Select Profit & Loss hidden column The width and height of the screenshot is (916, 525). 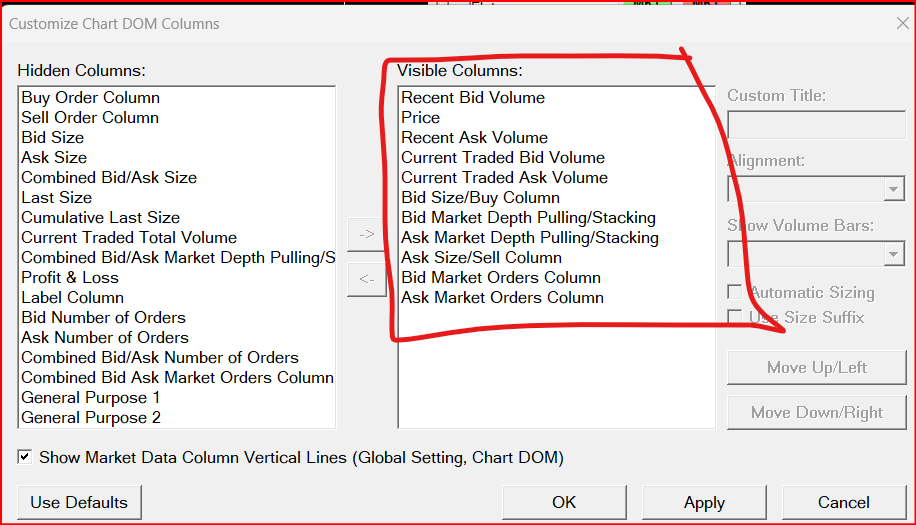(70, 277)
